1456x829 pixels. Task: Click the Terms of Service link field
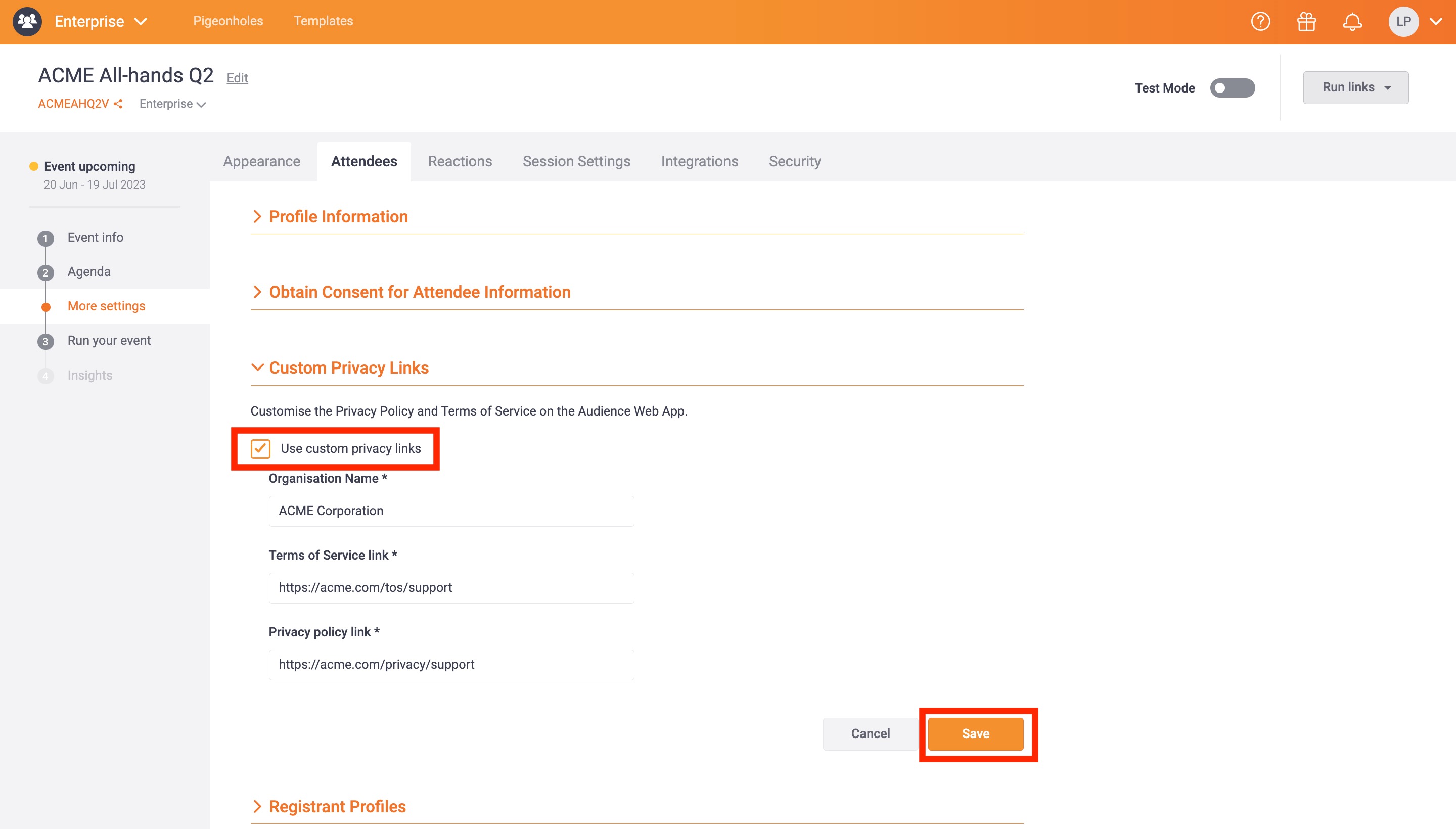click(x=451, y=587)
